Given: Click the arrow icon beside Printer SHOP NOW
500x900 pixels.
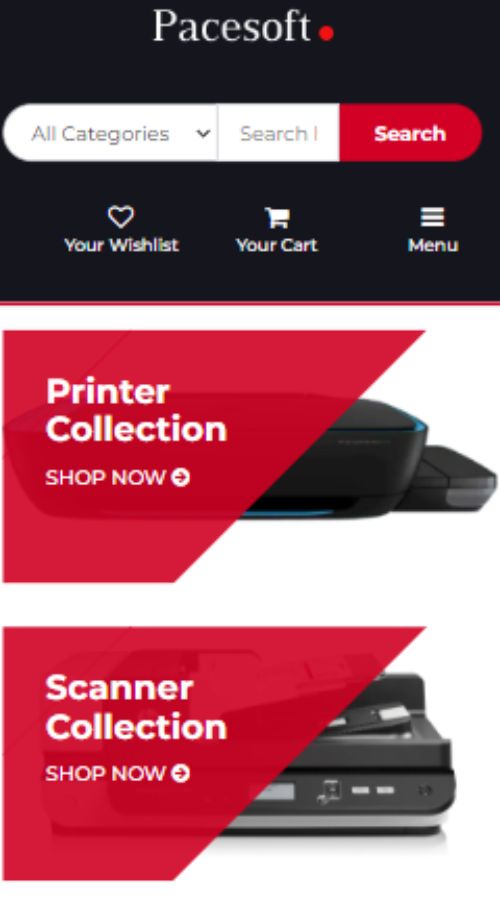Looking at the screenshot, I should pos(180,478).
